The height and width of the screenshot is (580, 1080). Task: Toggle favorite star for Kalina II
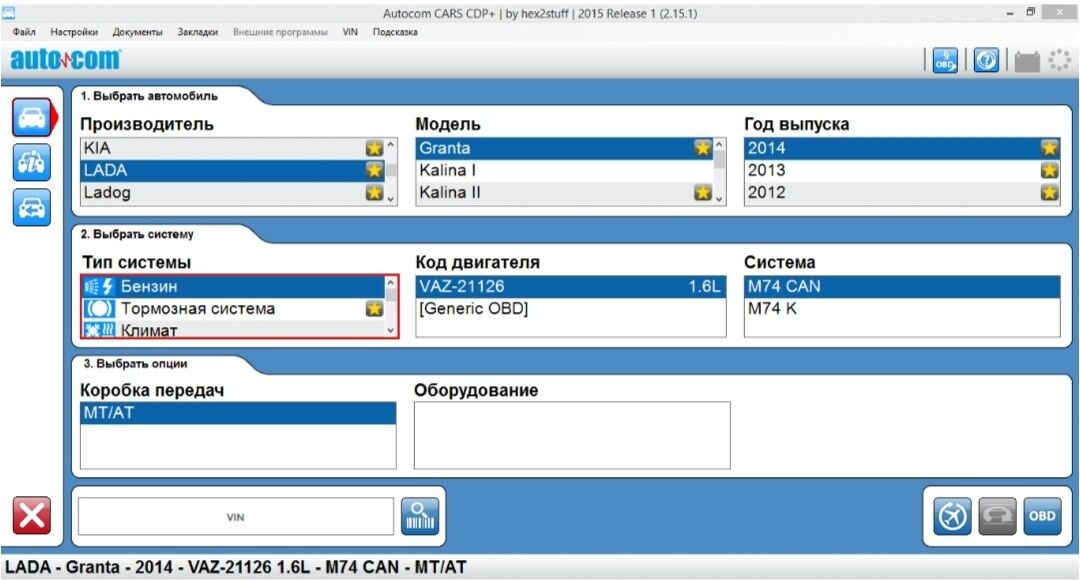pyautogui.click(x=703, y=192)
